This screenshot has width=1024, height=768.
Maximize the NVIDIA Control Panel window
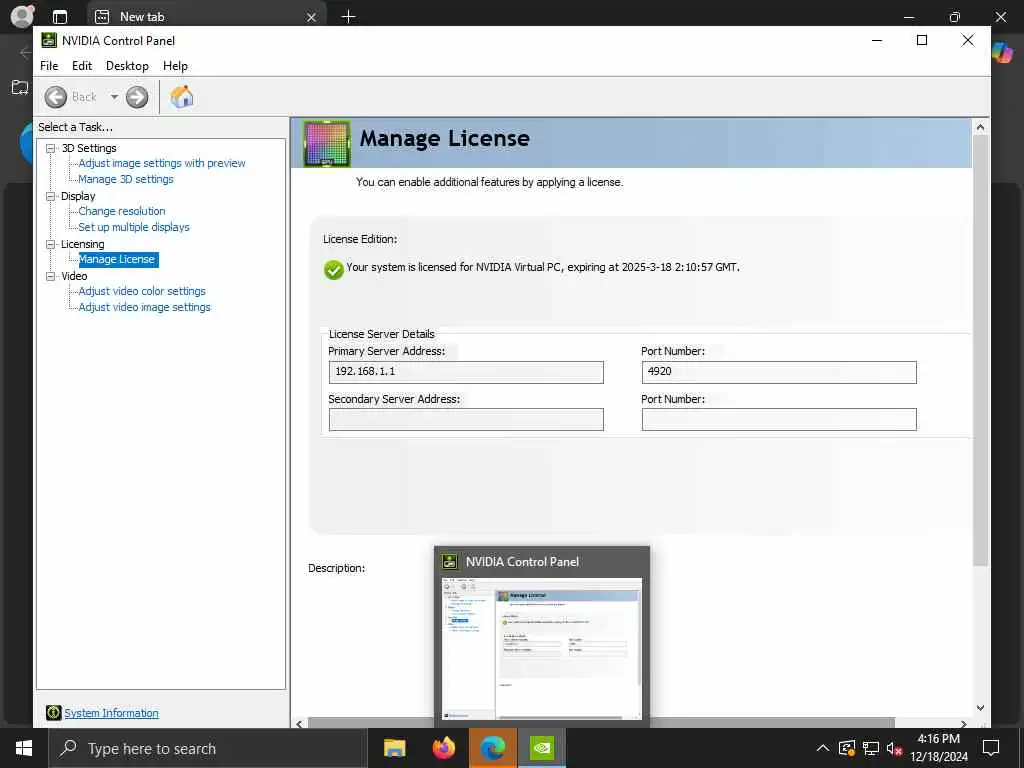[x=922, y=40]
